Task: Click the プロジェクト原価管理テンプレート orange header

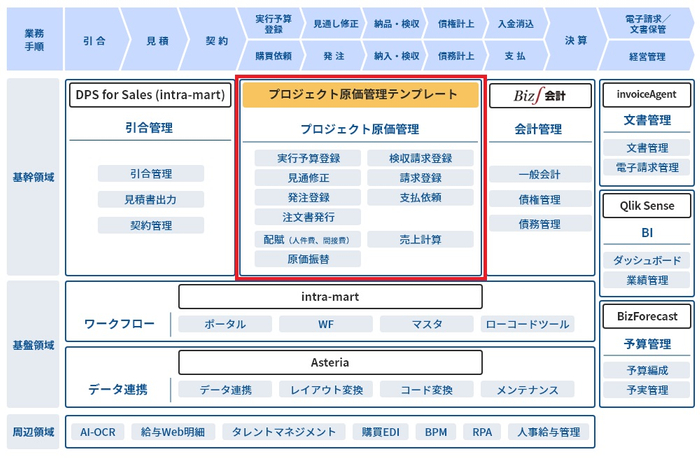Action: pos(361,95)
